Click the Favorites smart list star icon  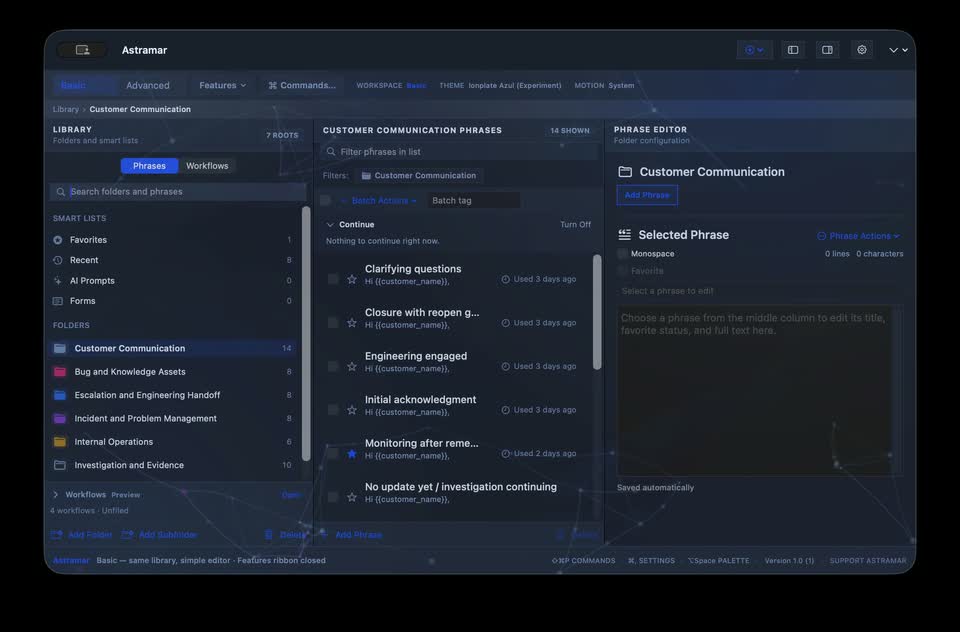pos(58,240)
